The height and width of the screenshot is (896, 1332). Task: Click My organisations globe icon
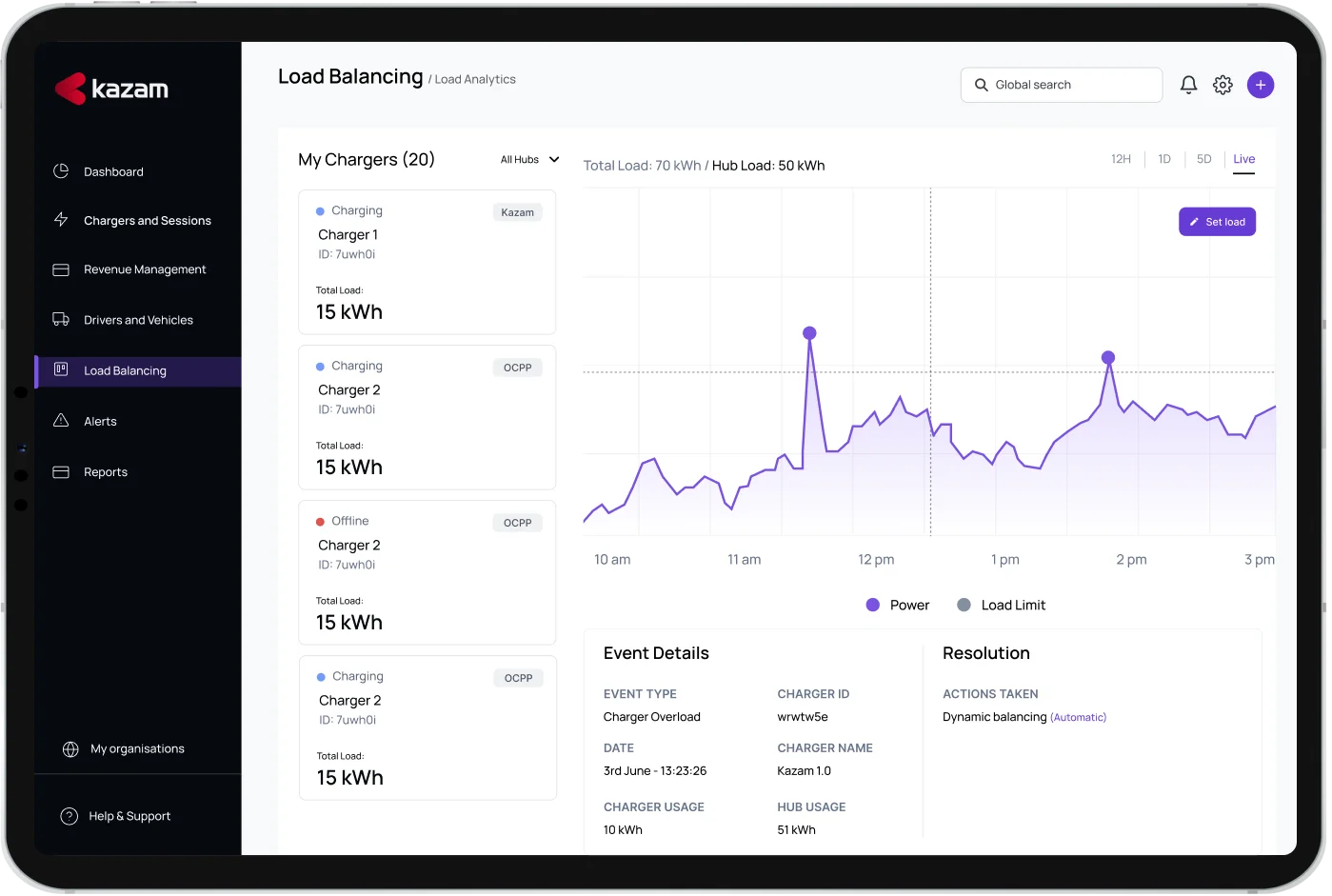(70, 749)
